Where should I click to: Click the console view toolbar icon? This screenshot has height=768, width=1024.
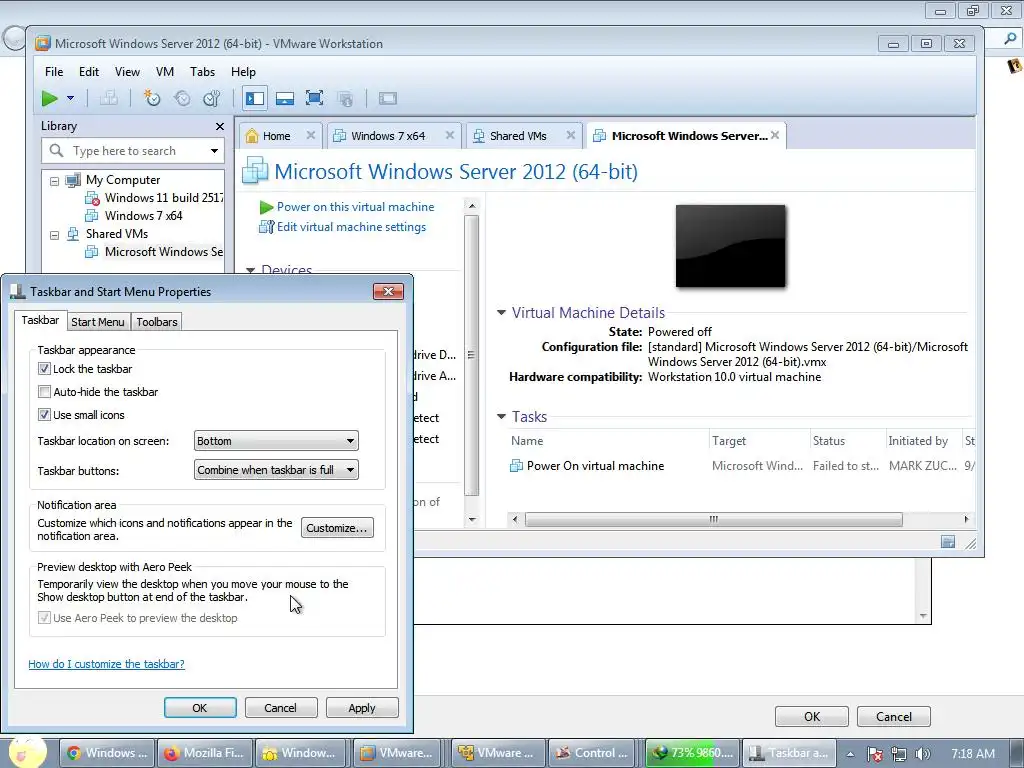click(x=388, y=99)
